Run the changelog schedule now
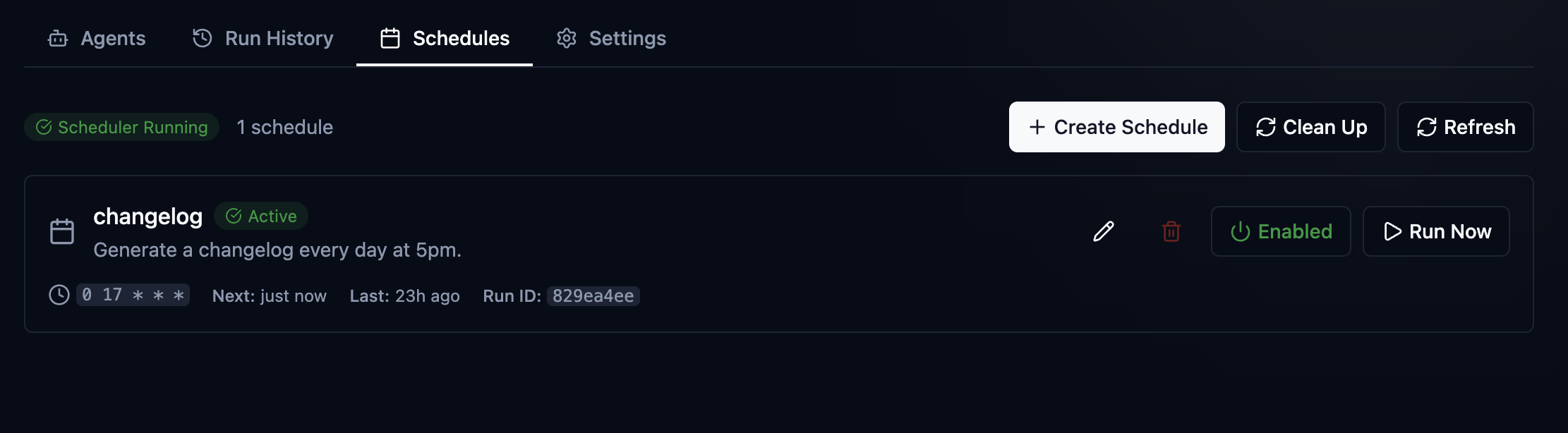Image resolution: width=1568 pixels, height=433 pixels. click(1435, 231)
